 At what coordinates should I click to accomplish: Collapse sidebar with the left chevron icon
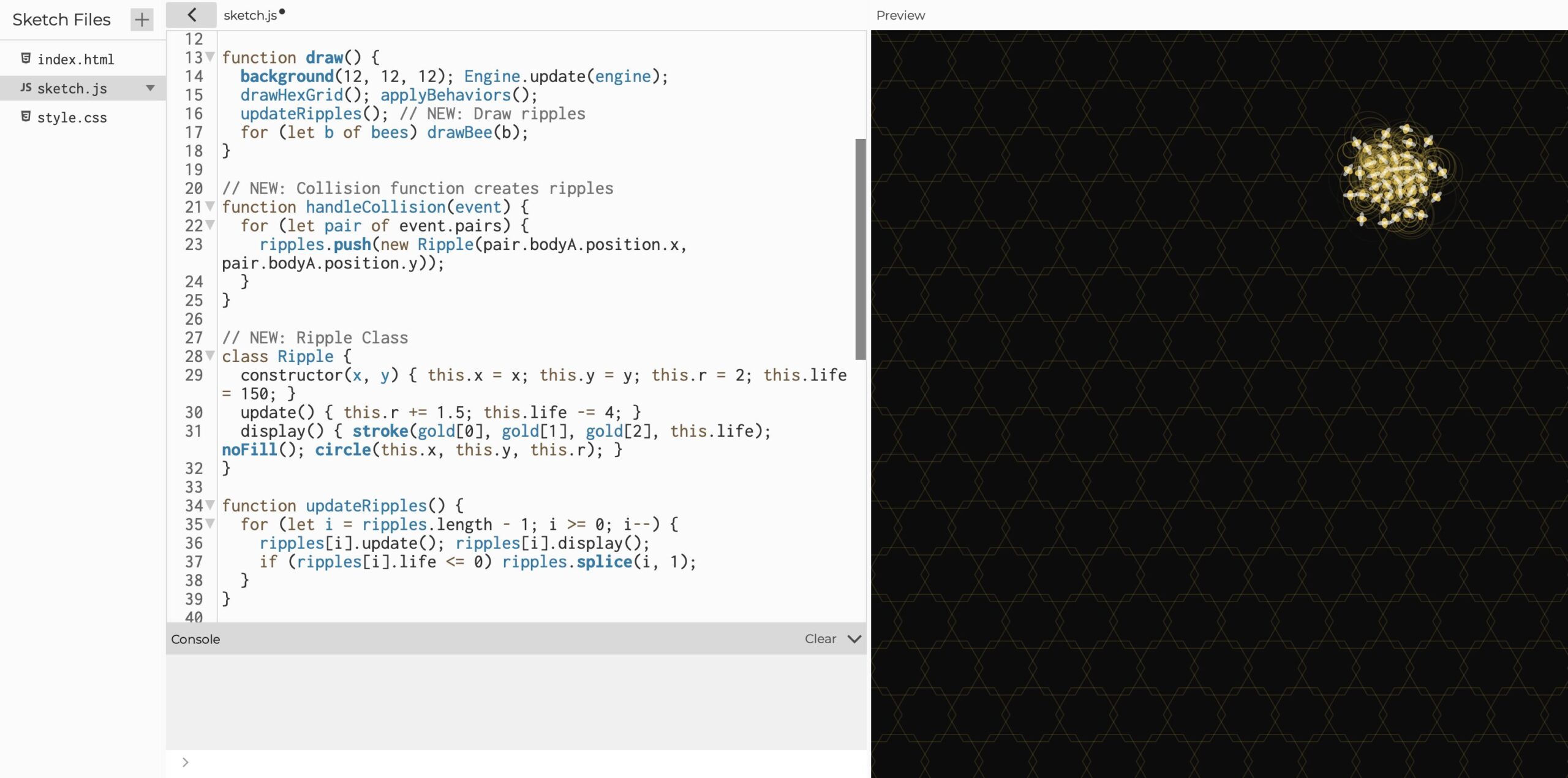point(192,15)
